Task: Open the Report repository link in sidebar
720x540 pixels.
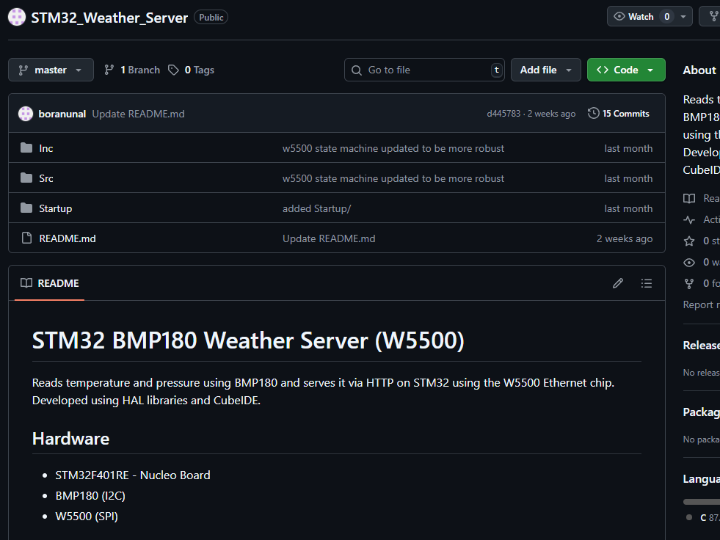Action: click(701, 304)
